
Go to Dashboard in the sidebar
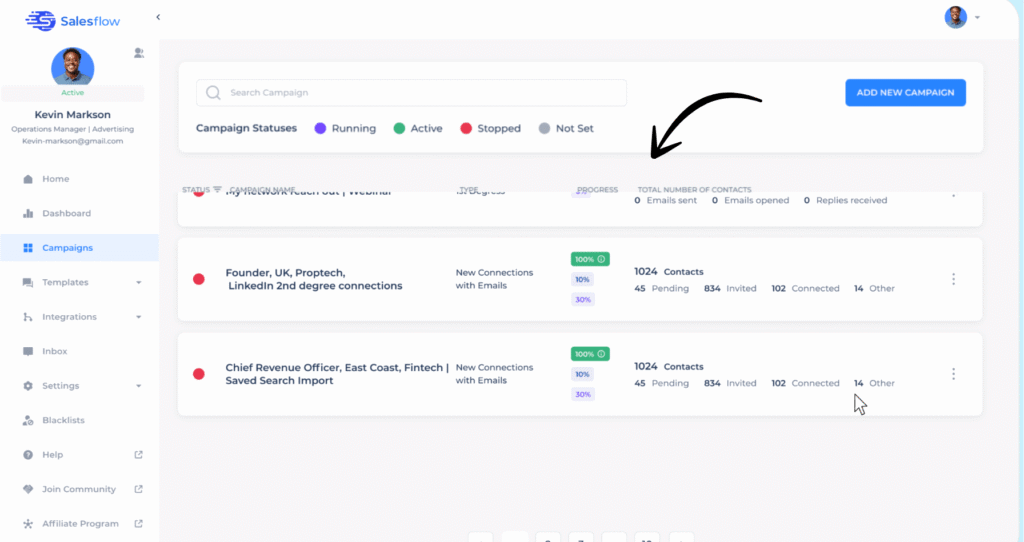tap(66, 213)
